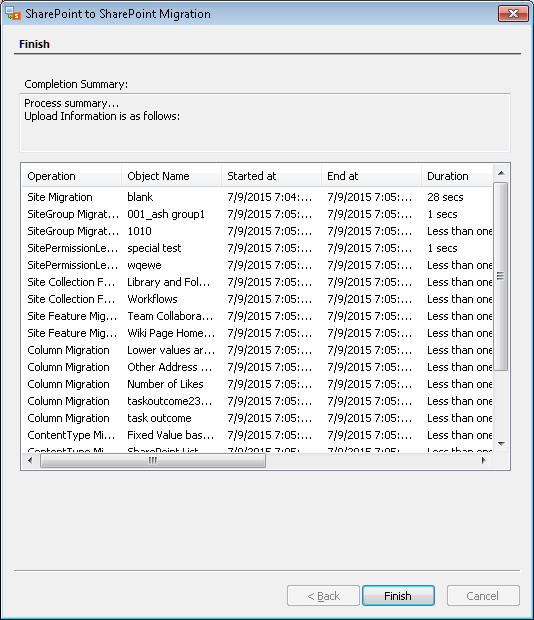Viewport: 534px width, 620px height.
Task: Select object 'Workflows'
Action: pyautogui.click(x=152, y=299)
